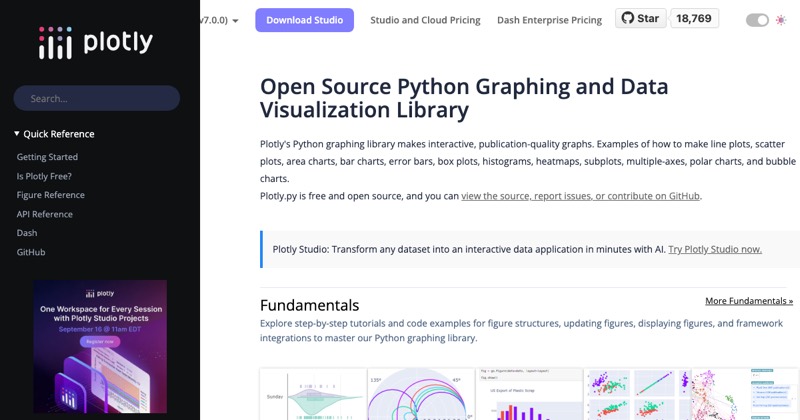Open the rightmost scatter map thumbnail
Screen dimensions: 800x420
tap(745, 394)
